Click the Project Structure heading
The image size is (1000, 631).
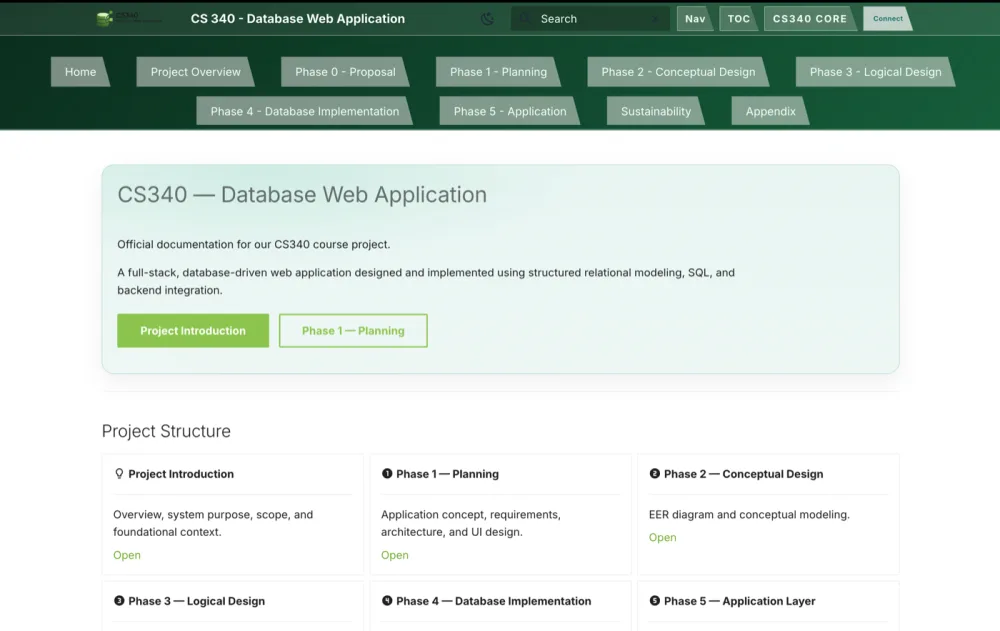[166, 431]
